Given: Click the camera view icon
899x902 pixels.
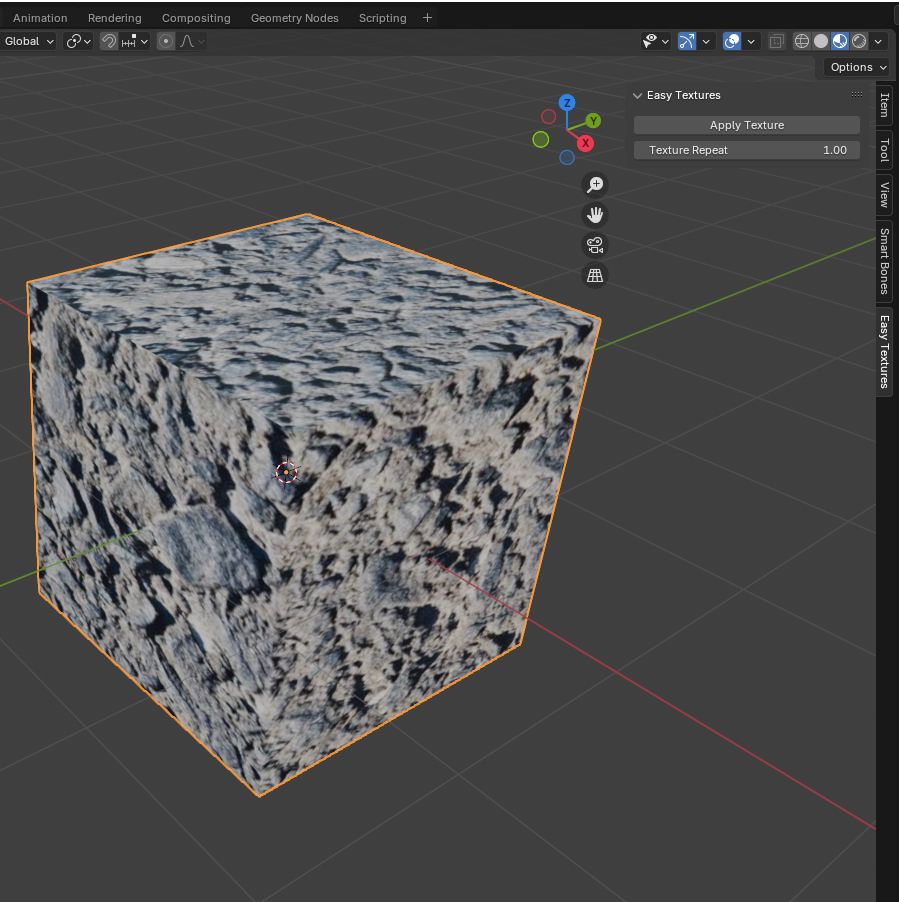Looking at the screenshot, I should [595, 244].
